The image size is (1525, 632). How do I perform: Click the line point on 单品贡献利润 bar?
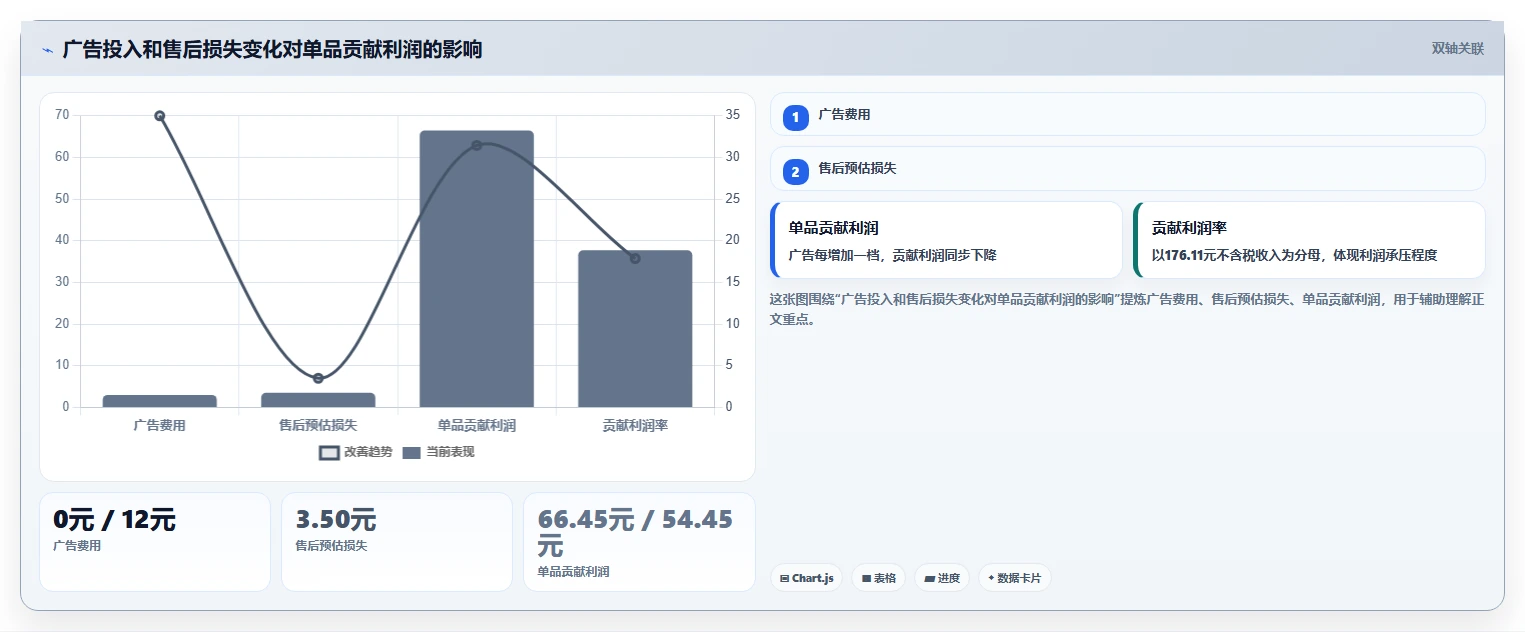[476, 145]
